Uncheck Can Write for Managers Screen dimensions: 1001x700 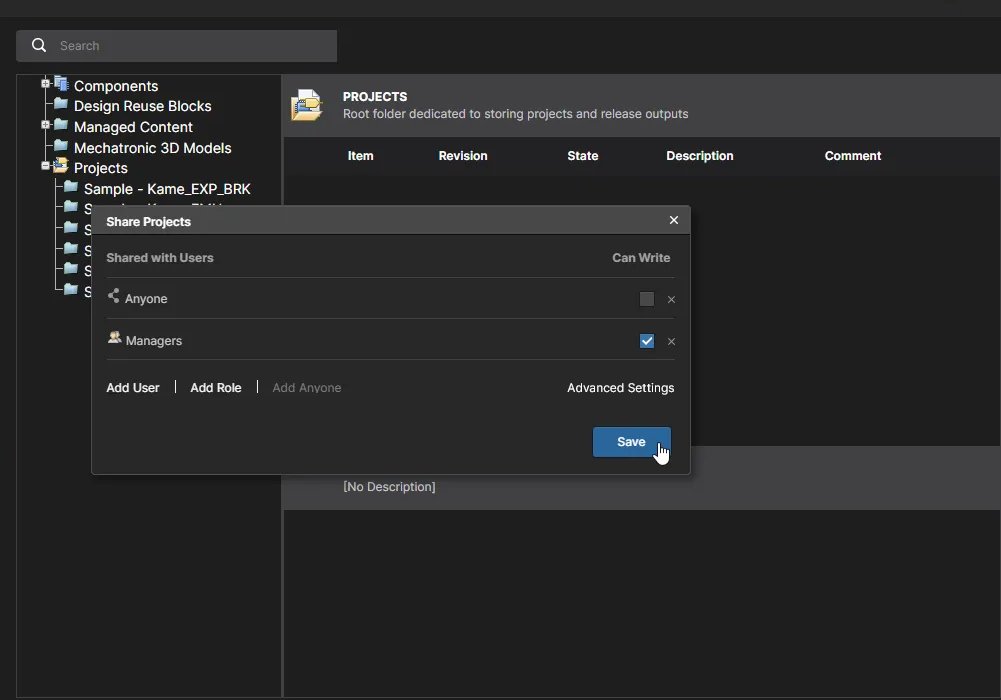point(647,341)
